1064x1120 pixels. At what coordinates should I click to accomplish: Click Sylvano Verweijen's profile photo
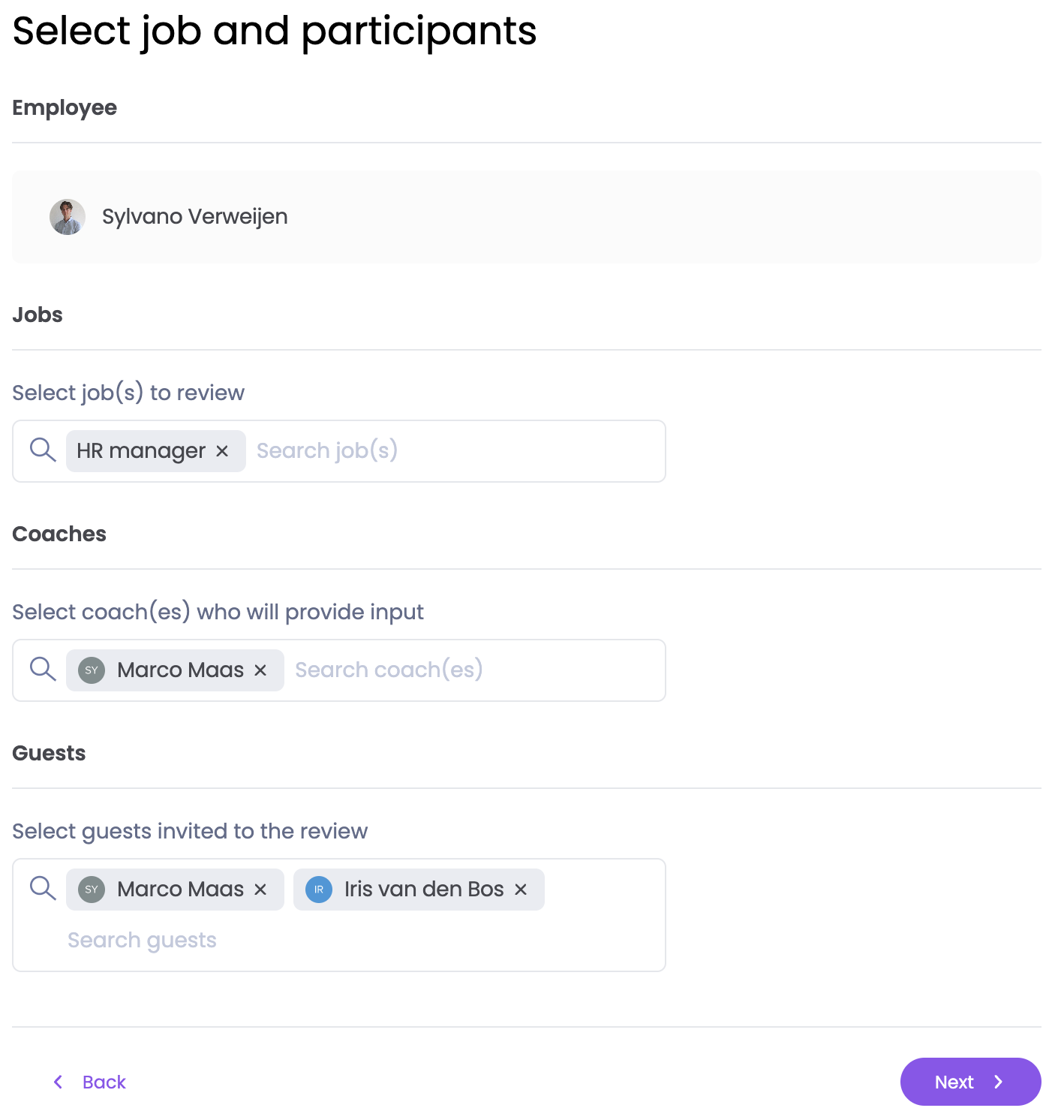(x=68, y=217)
